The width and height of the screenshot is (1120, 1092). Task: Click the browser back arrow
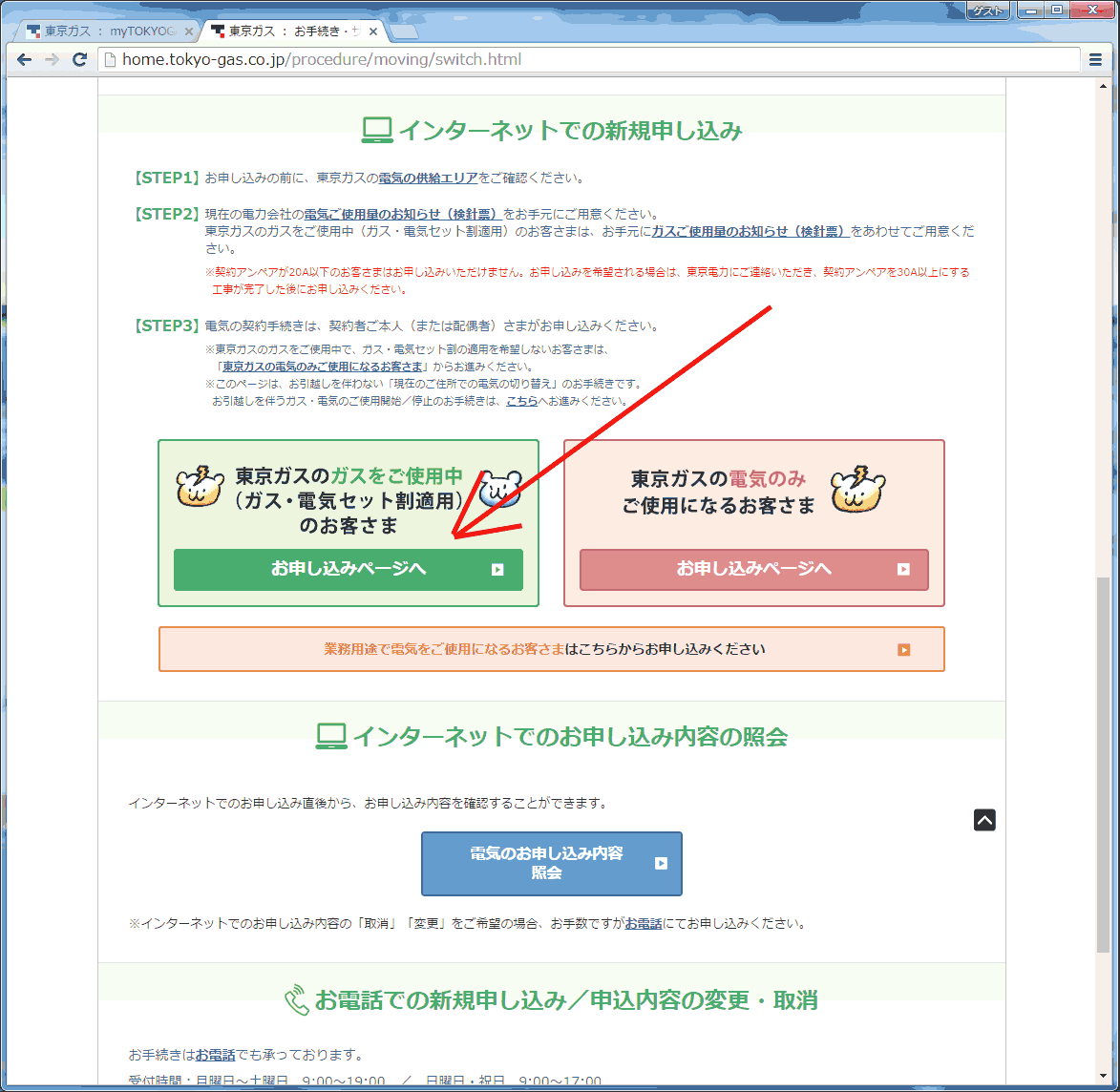tap(24, 60)
